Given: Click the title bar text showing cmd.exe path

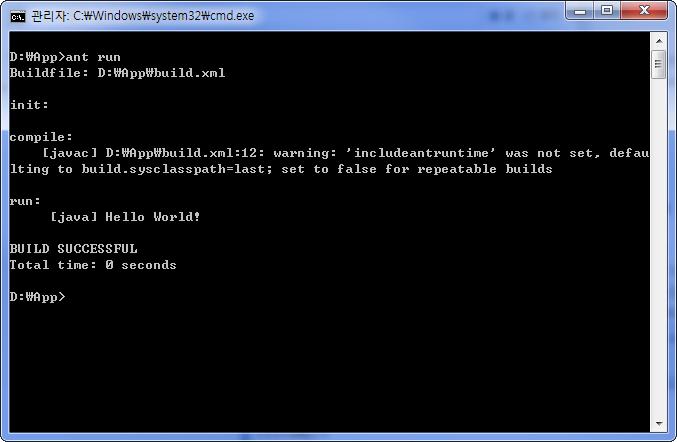Looking at the screenshot, I should tap(142, 16).
